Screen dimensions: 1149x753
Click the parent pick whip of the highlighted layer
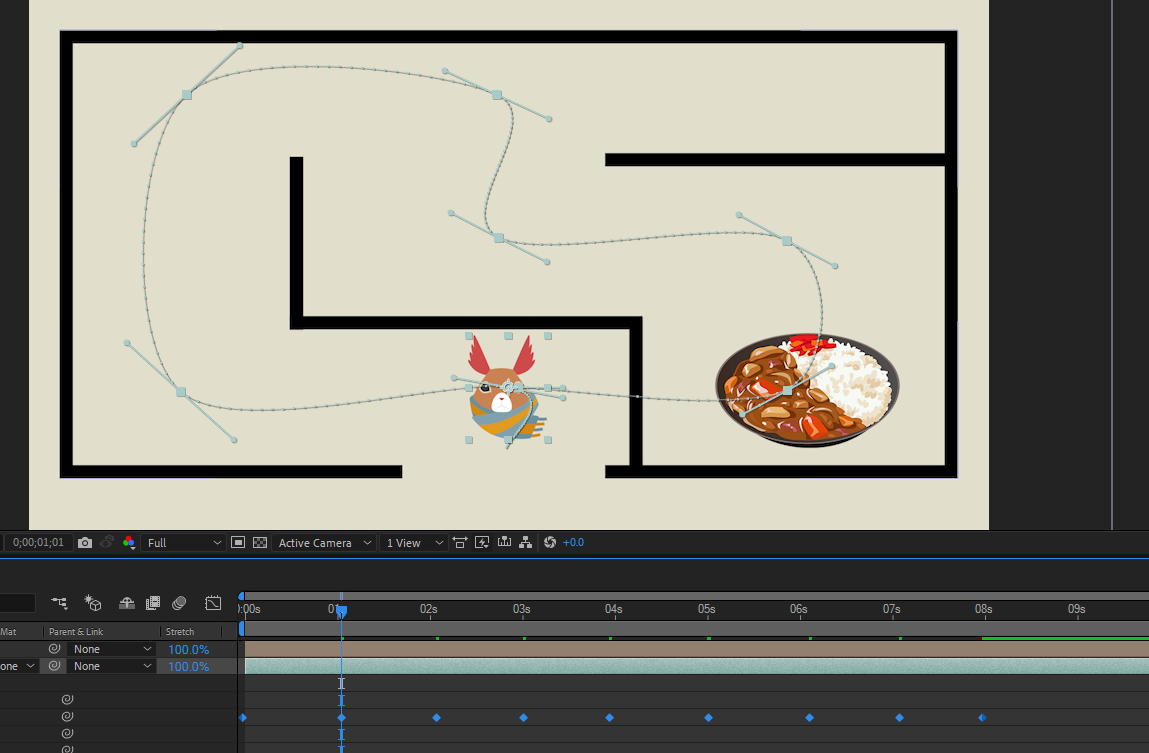point(54,665)
